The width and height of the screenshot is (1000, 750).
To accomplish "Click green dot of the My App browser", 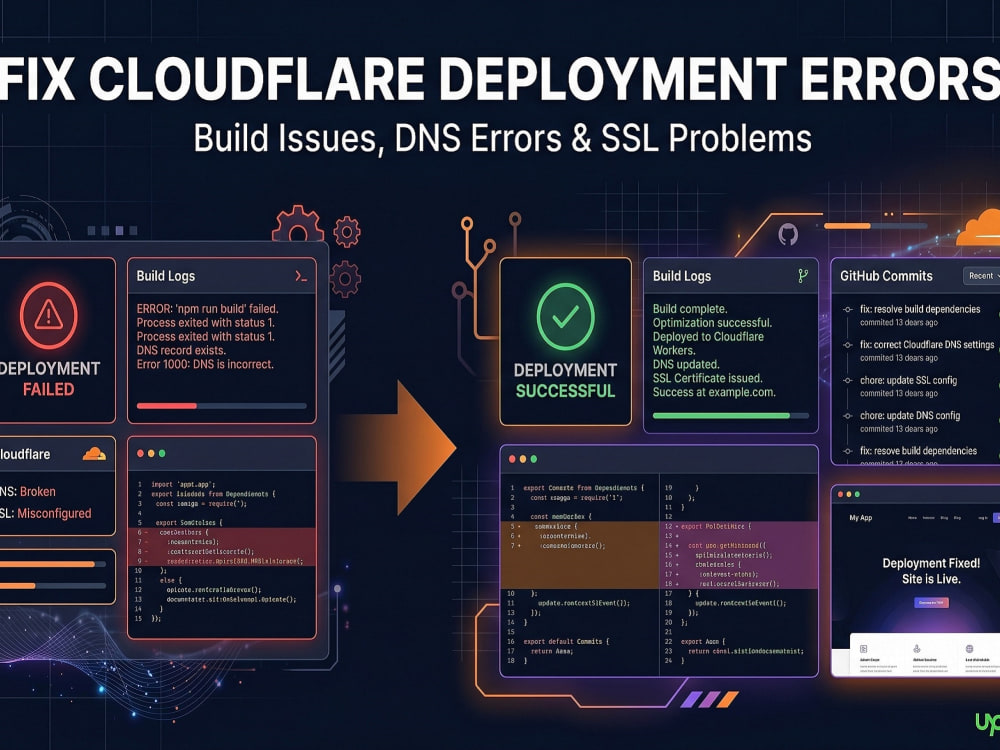I will (857, 494).
